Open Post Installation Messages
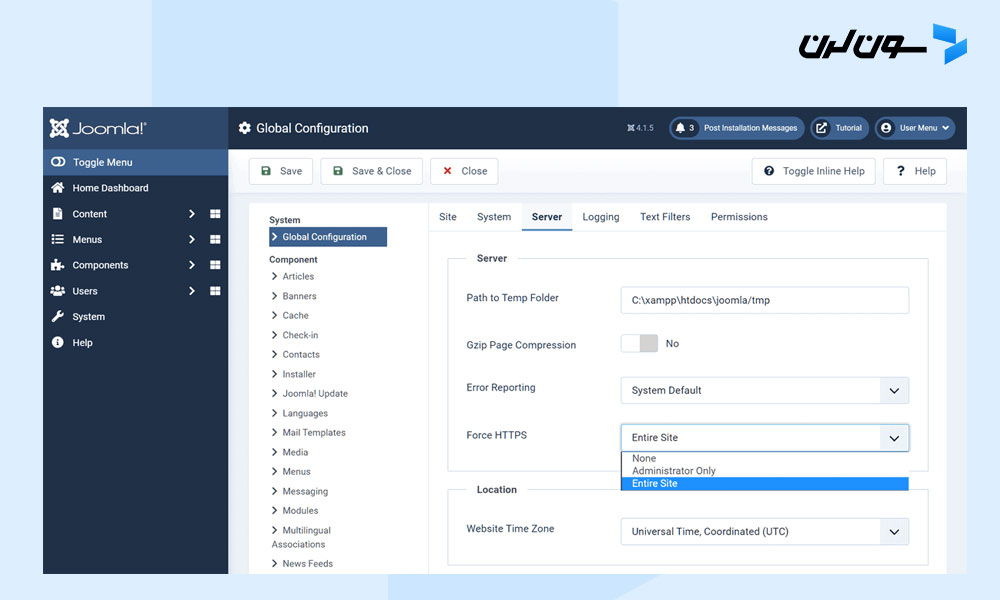Screen dimensions: 1000x600 coord(737,128)
